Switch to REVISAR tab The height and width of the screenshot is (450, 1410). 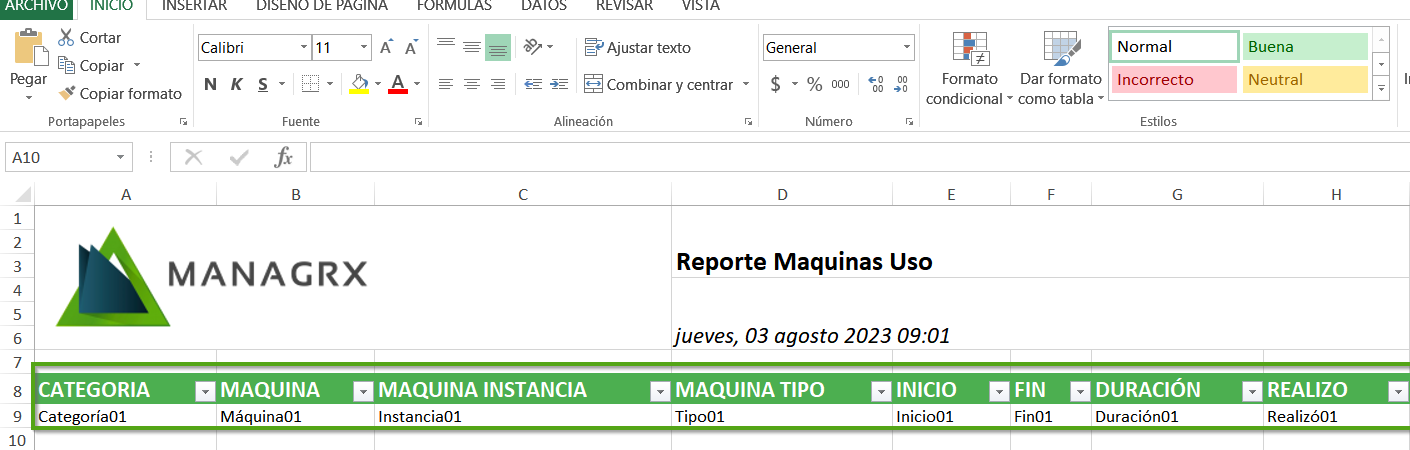click(x=624, y=6)
